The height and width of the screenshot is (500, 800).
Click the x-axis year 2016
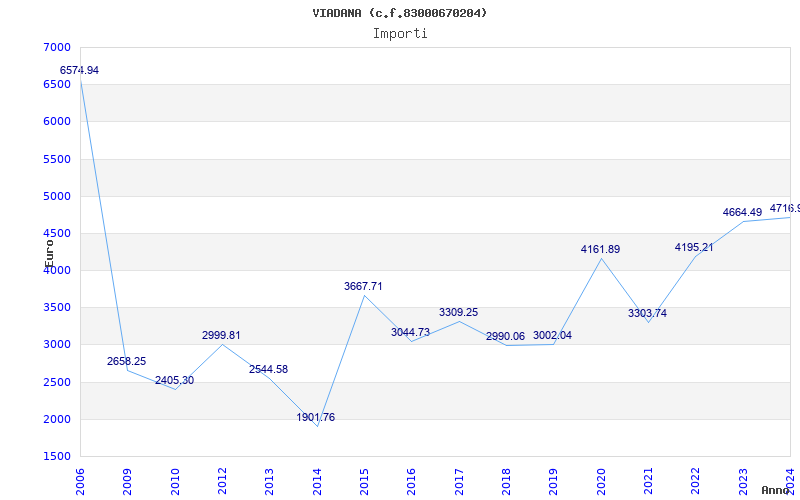pos(412,482)
